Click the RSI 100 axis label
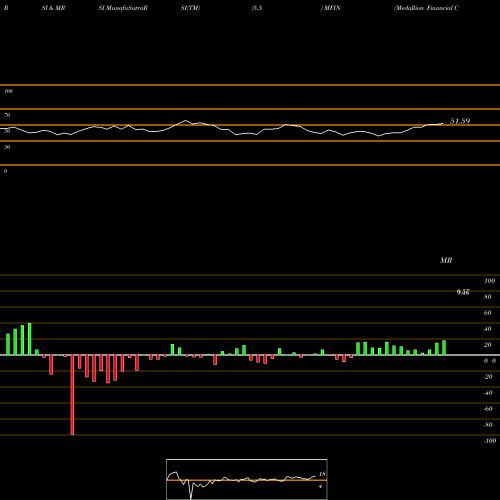This screenshot has width=500, height=500. (x=8, y=91)
